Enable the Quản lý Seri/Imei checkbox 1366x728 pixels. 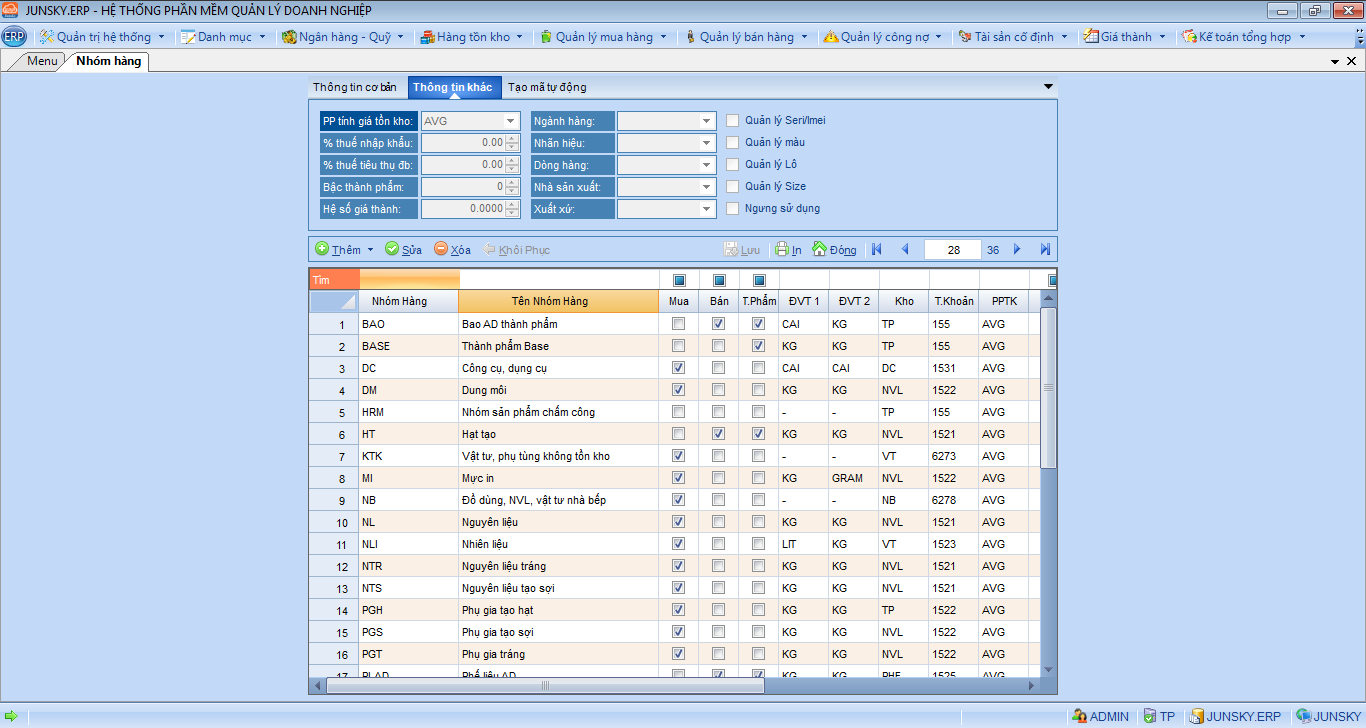733,120
